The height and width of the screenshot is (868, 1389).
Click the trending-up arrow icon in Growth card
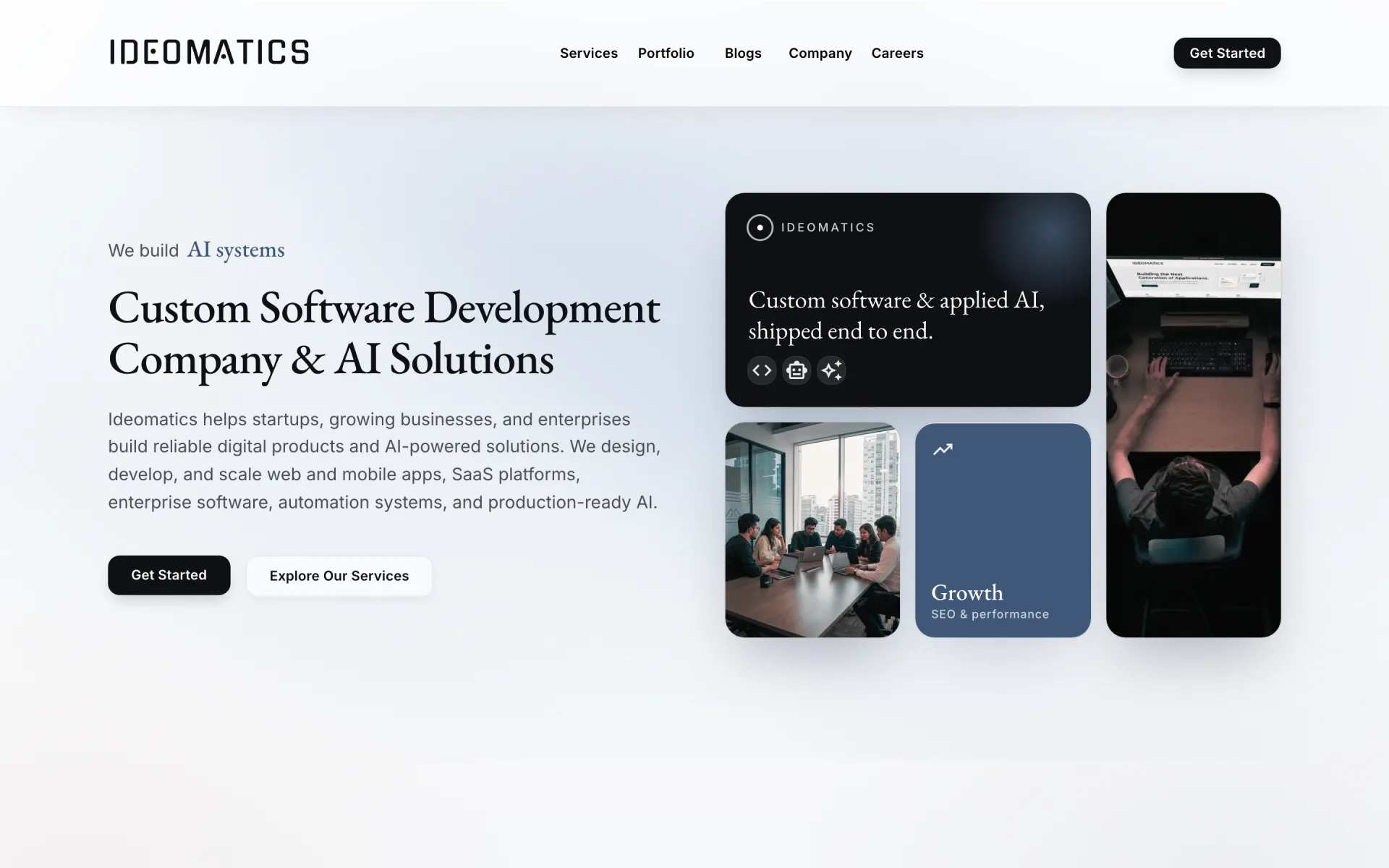[x=943, y=449]
